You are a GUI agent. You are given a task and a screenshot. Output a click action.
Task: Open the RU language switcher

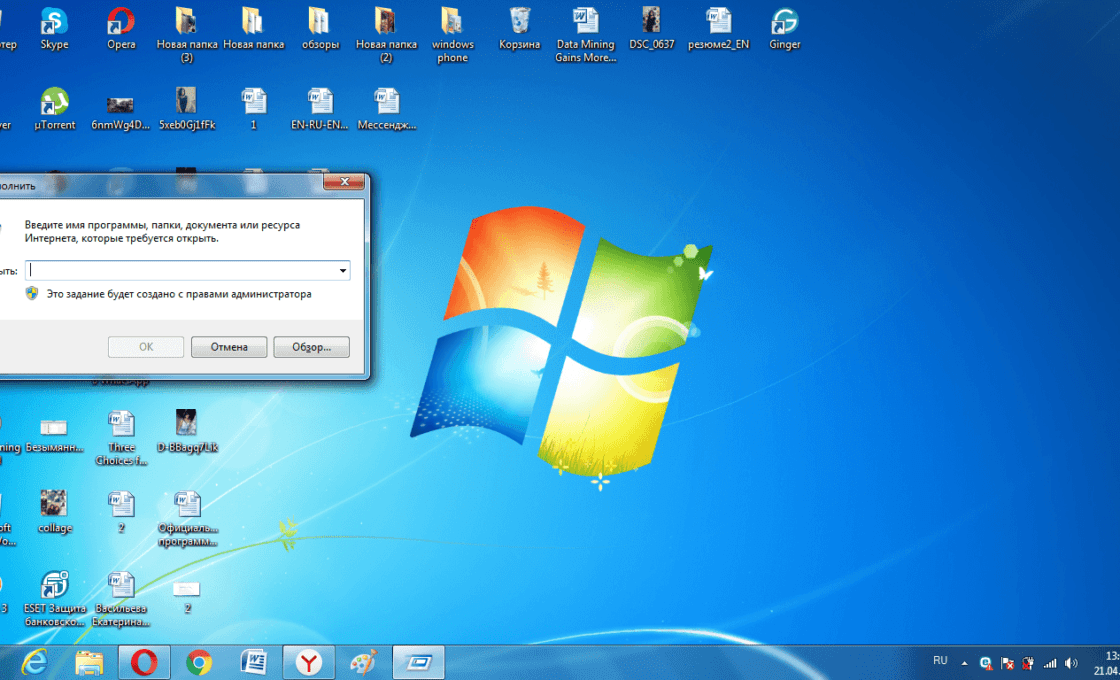coord(940,661)
